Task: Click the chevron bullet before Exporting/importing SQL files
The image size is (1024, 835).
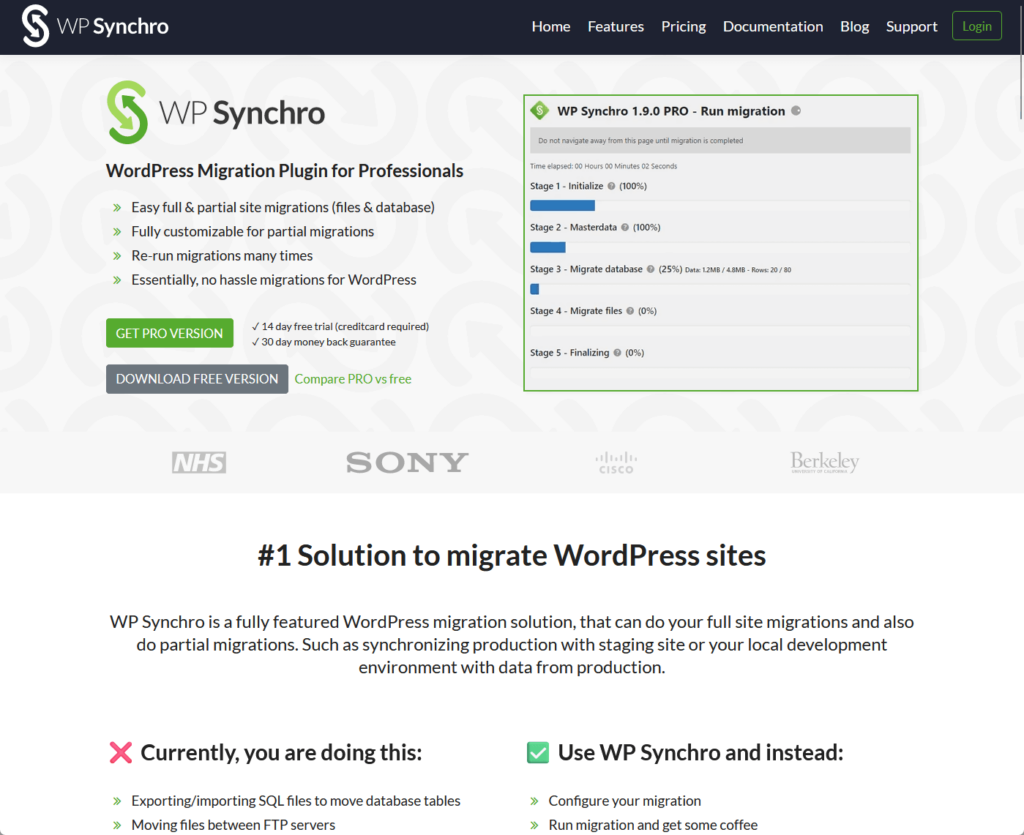Action: point(117,801)
